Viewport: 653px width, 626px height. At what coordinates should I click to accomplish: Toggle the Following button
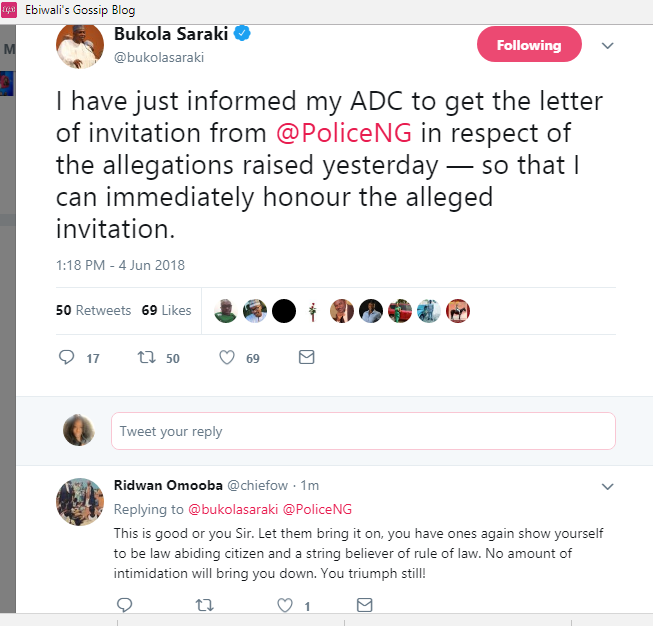coord(528,45)
